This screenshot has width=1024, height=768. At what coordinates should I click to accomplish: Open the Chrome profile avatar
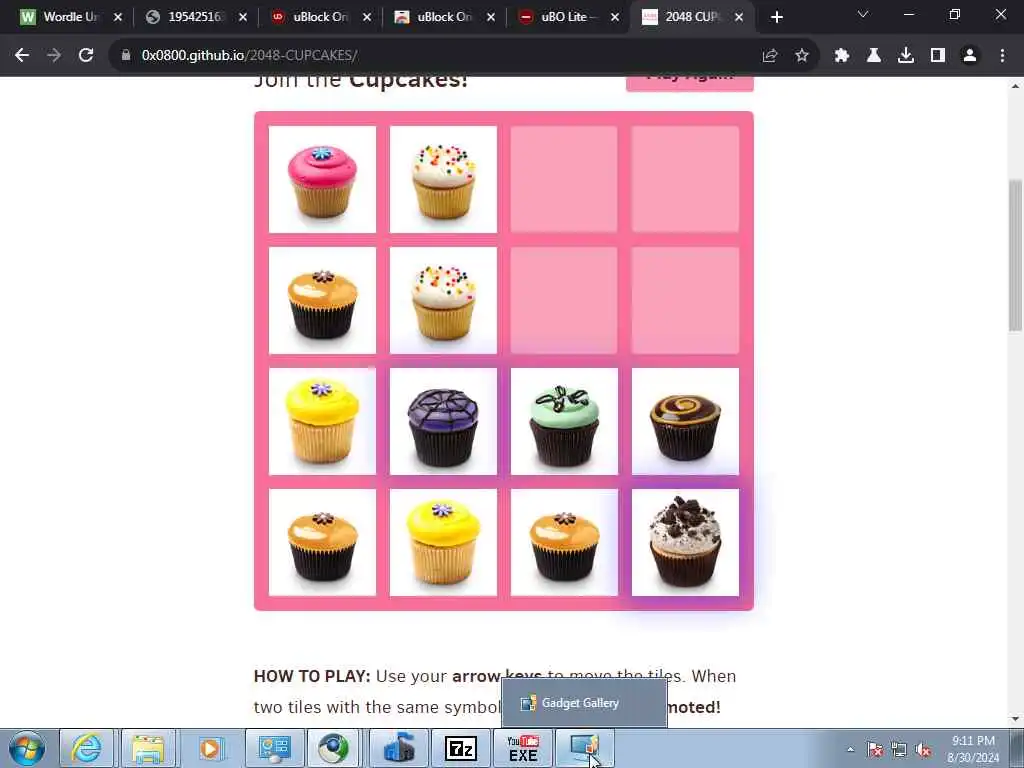[x=970, y=56]
